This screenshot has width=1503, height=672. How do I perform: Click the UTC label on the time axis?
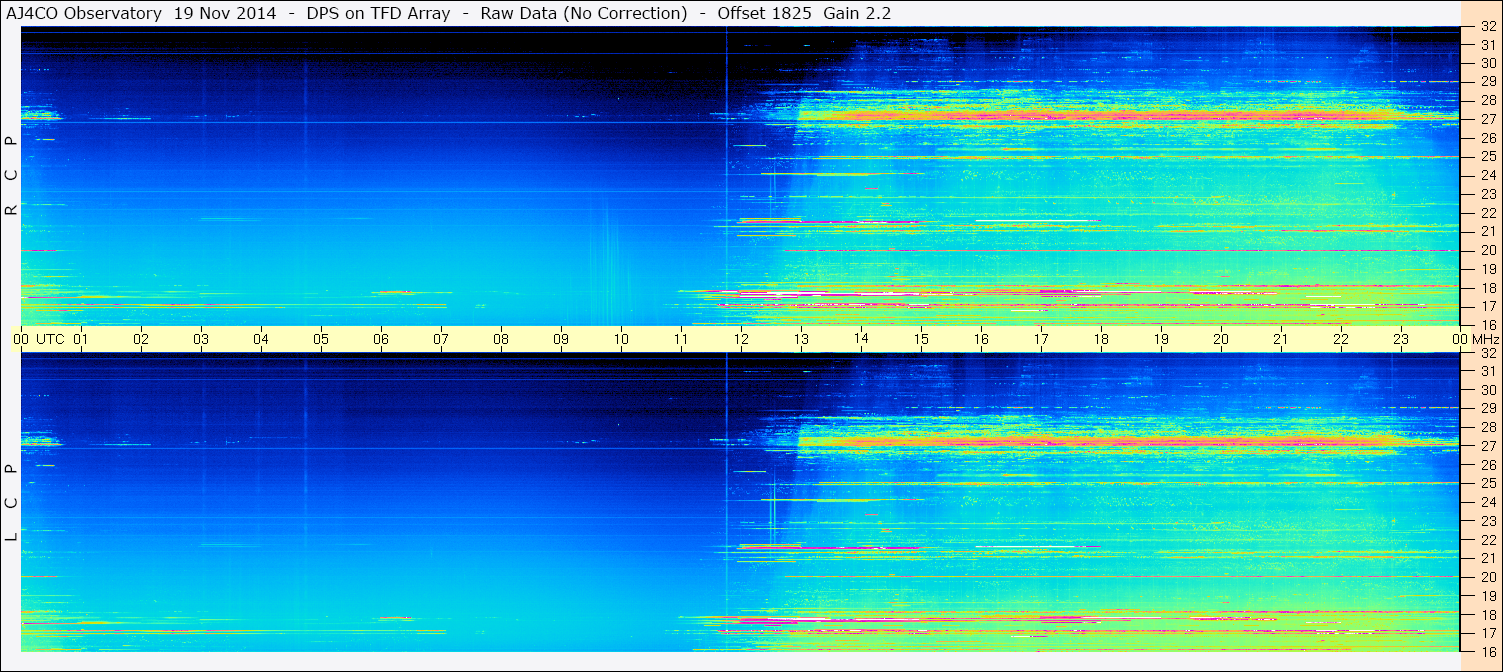pyautogui.click(x=50, y=339)
